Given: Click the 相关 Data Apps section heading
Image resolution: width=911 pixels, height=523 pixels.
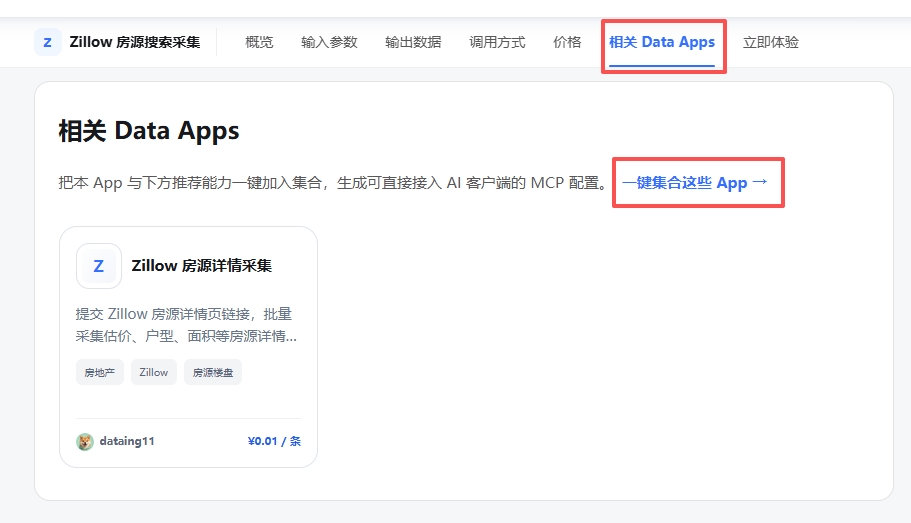Looking at the screenshot, I should click(149, 131).
